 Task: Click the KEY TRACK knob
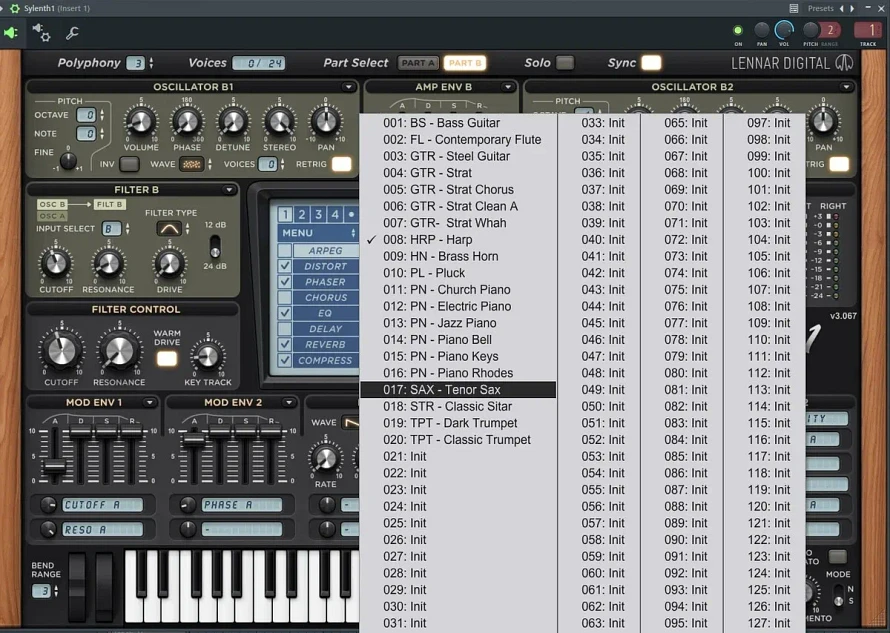208,356
